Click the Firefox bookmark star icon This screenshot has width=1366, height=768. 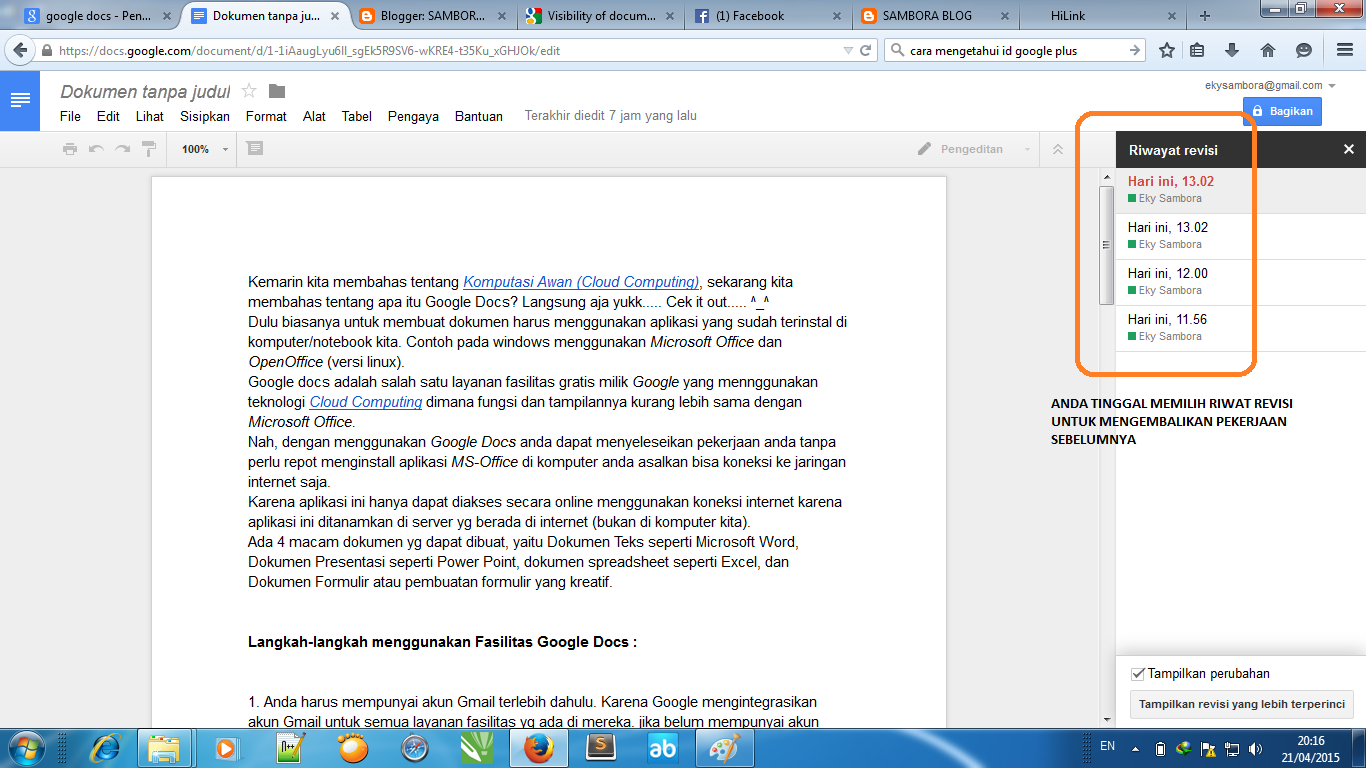1165,50
